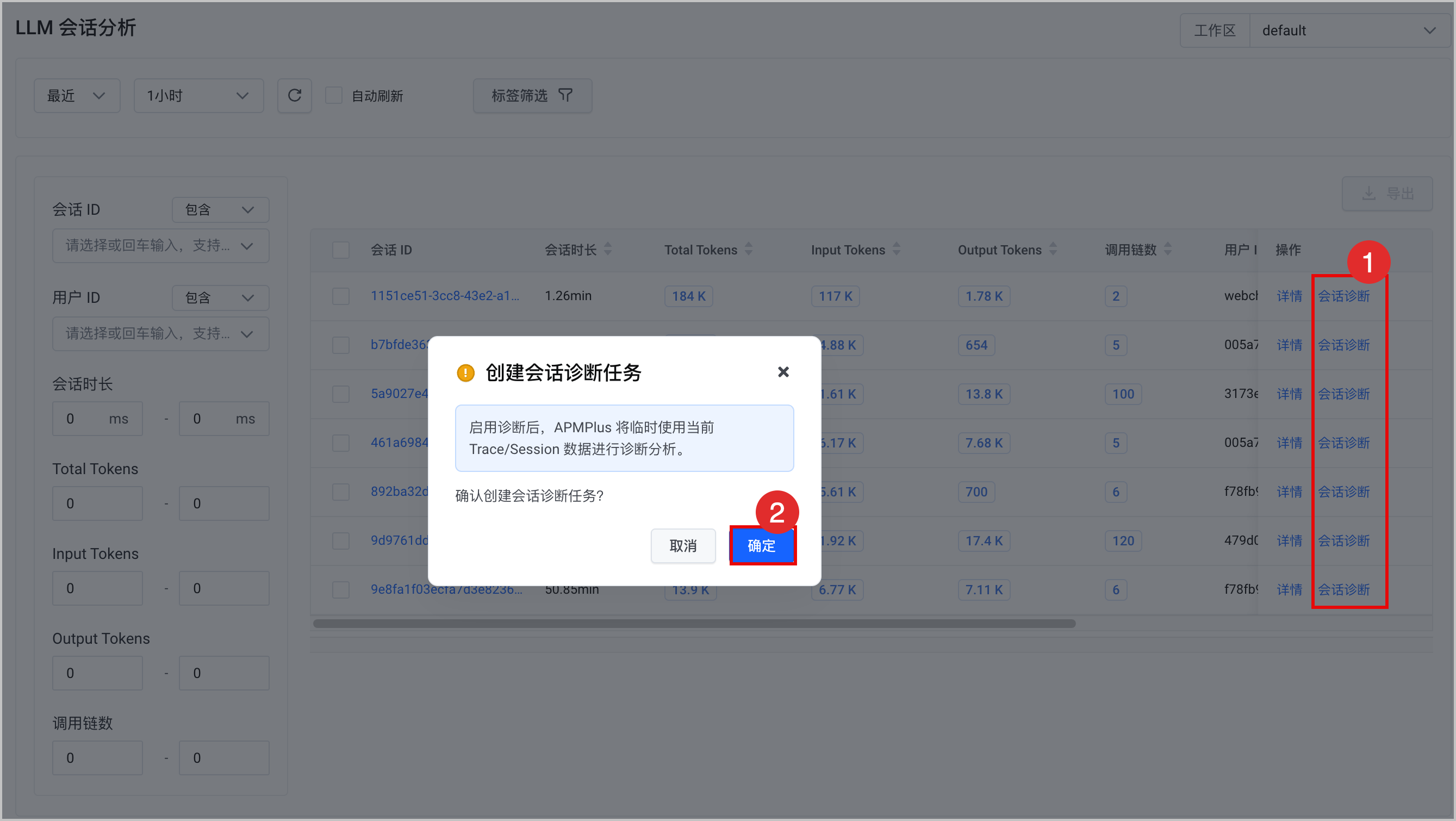
Task: Tick the select-all checkbox in table header
Action: click(340, 250)
